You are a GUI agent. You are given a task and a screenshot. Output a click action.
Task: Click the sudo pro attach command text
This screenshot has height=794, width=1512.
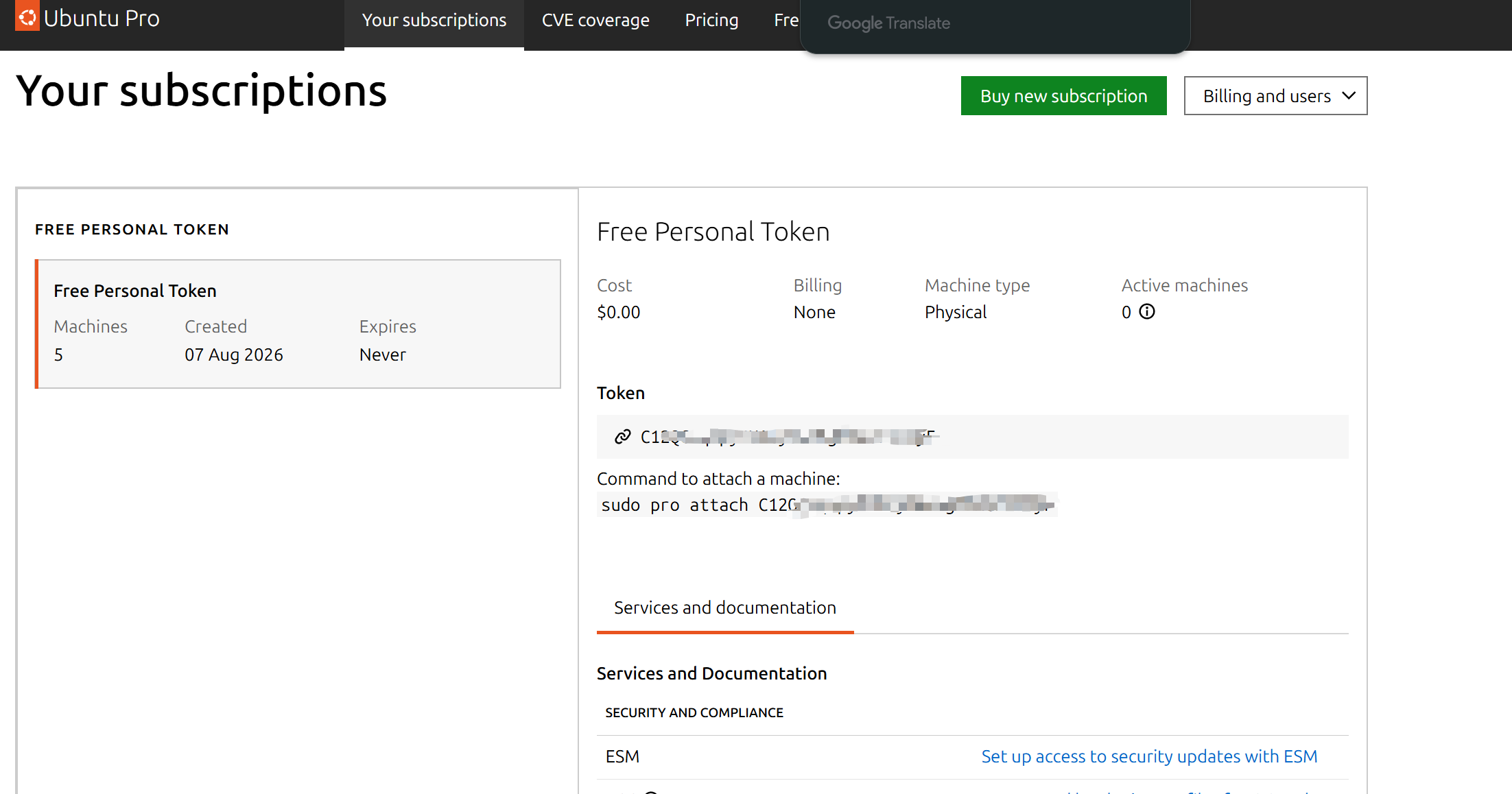pos(827,505)
